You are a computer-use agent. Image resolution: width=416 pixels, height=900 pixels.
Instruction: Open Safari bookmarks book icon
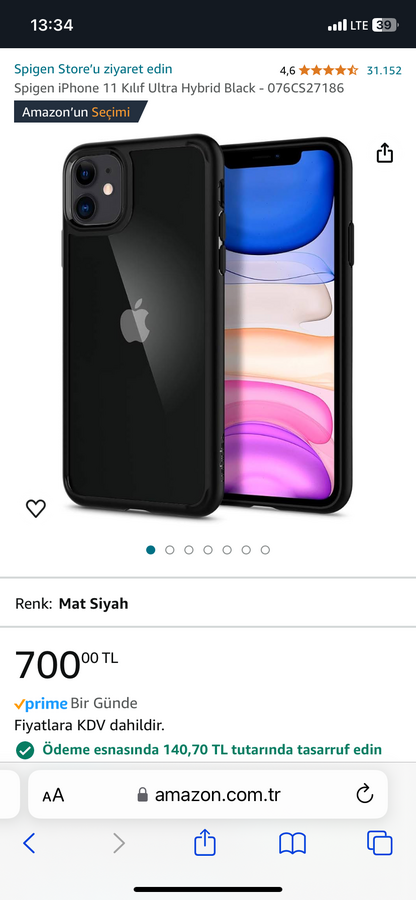[293, 844]
